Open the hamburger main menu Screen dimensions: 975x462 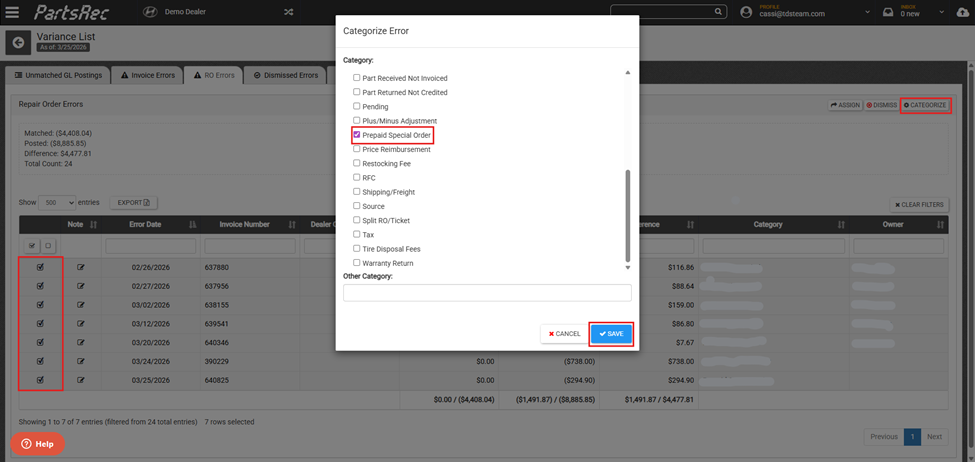11,12
